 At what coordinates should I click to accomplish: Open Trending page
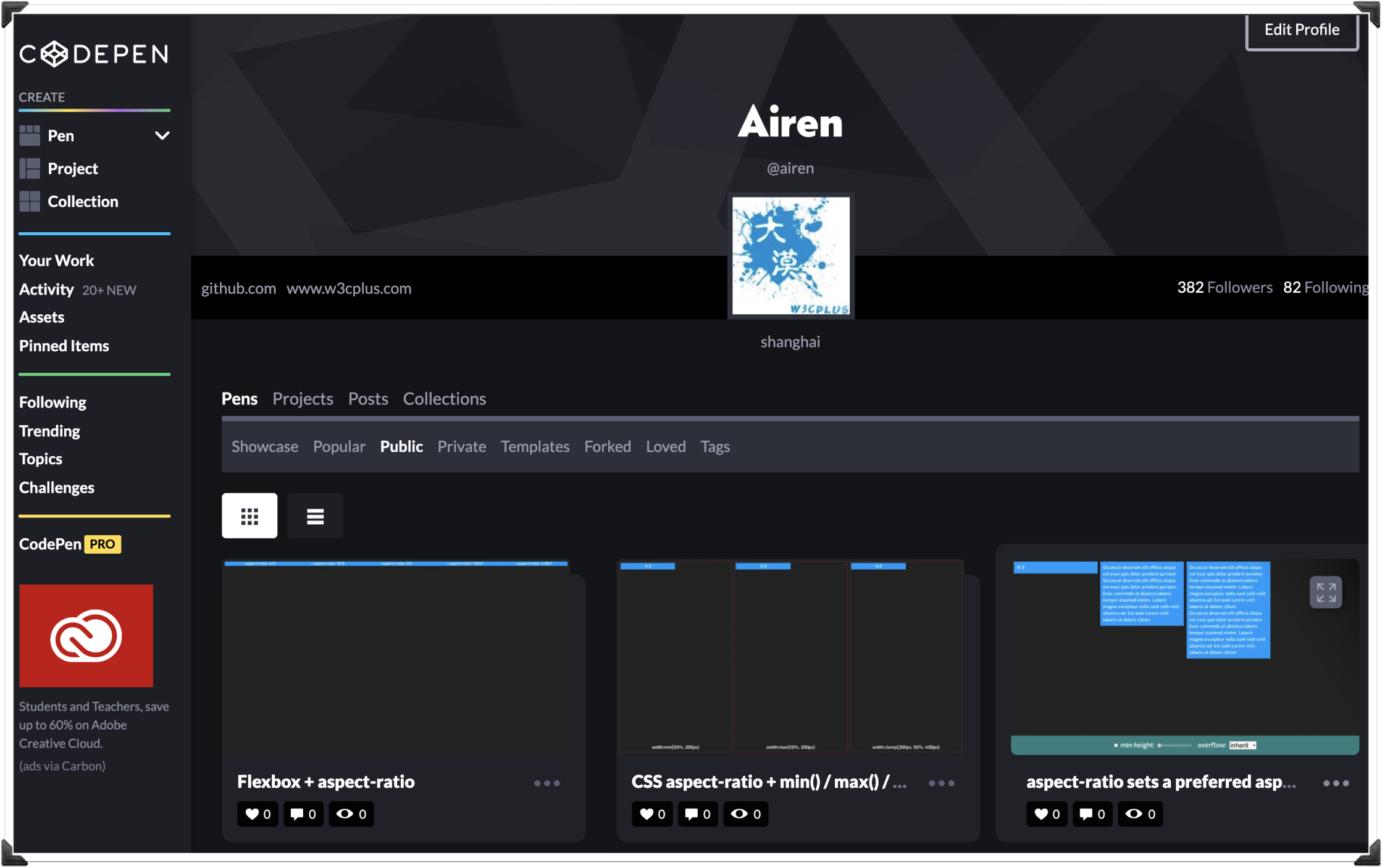[49, 431]
